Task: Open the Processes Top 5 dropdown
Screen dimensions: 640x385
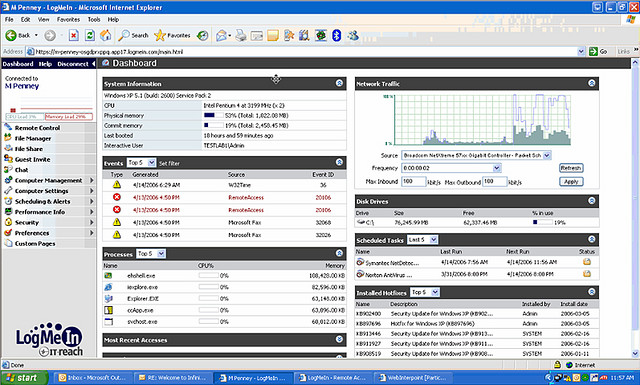Action: [x=151, y=254]
